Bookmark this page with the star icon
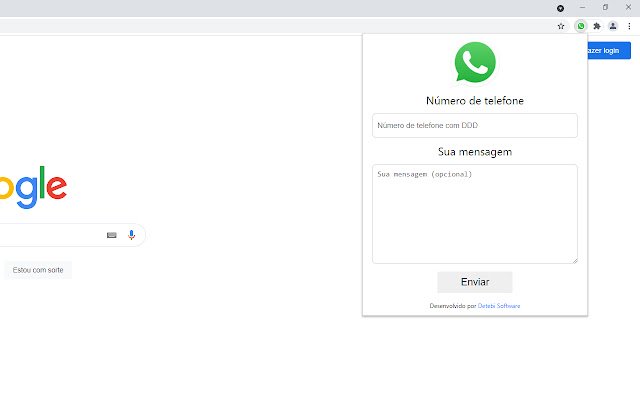The height and width of the screenshot is (400, 640). click(561, 26)
